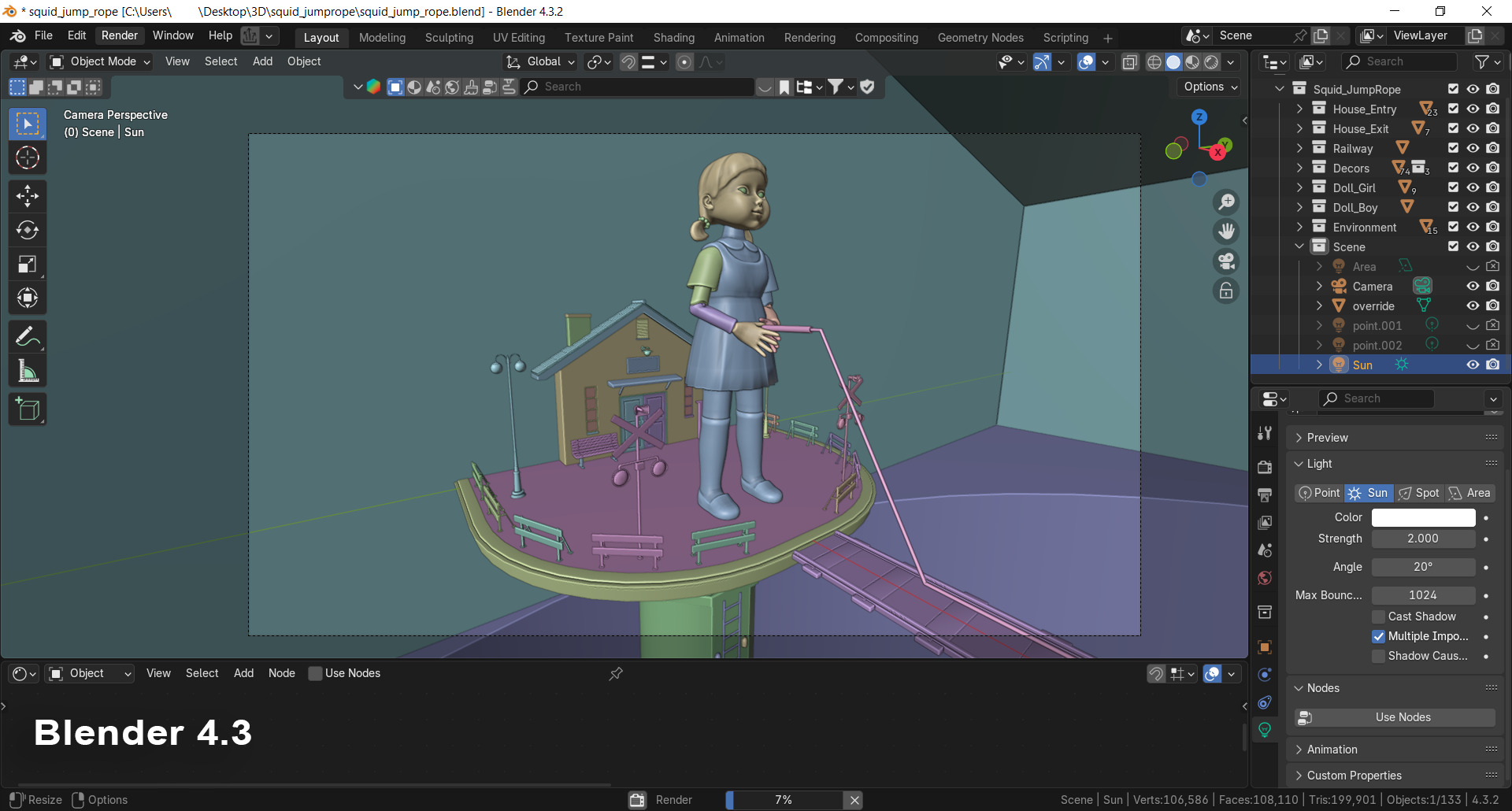Uncheck Multiple Importance checkbox

pos(1378,636)
